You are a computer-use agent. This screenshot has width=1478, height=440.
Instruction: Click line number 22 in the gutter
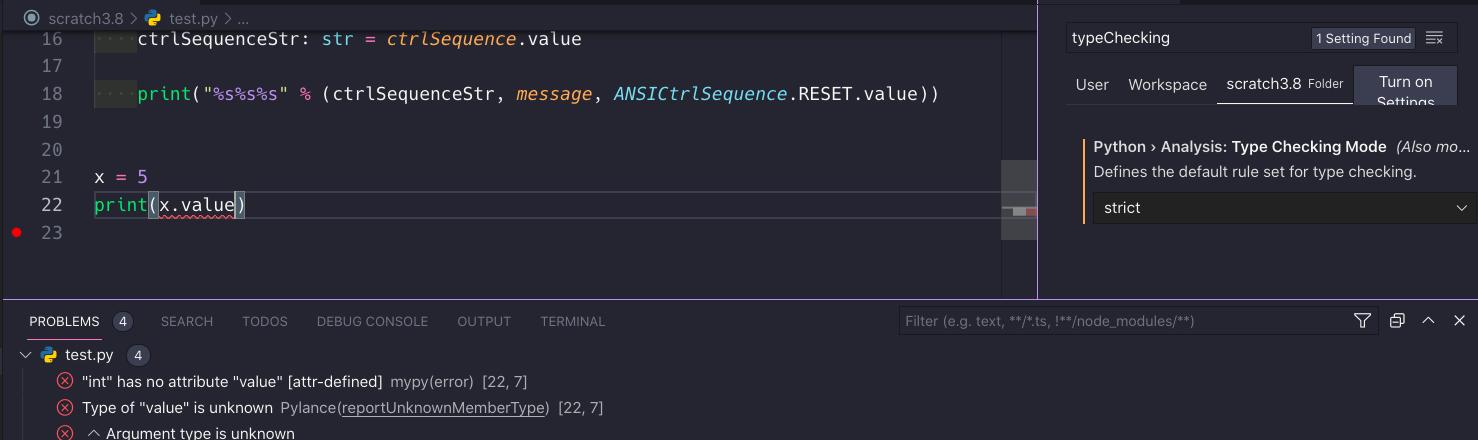(x=51, y=205)
